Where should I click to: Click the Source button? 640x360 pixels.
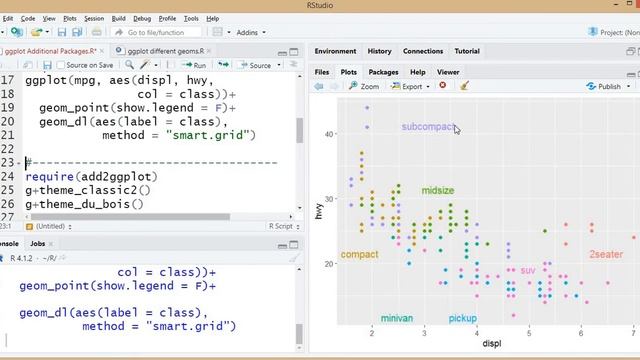coord(256,65)
